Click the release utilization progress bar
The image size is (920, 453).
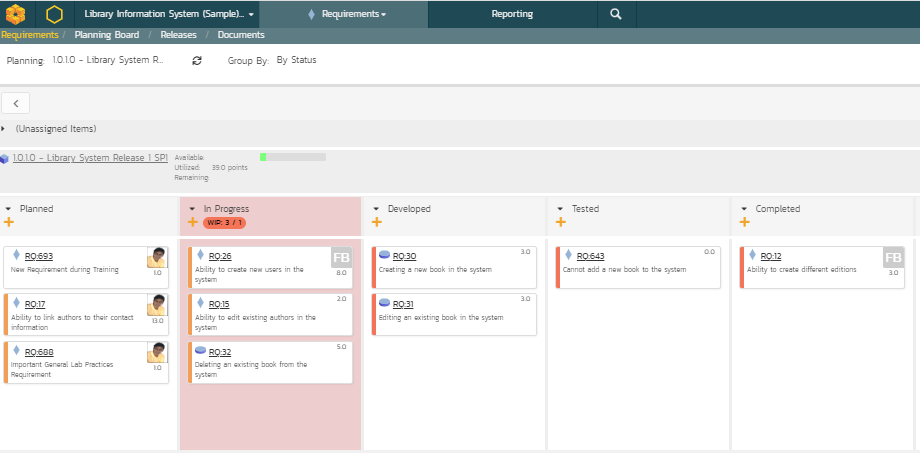pyautogui.click(x=292, y=157)
